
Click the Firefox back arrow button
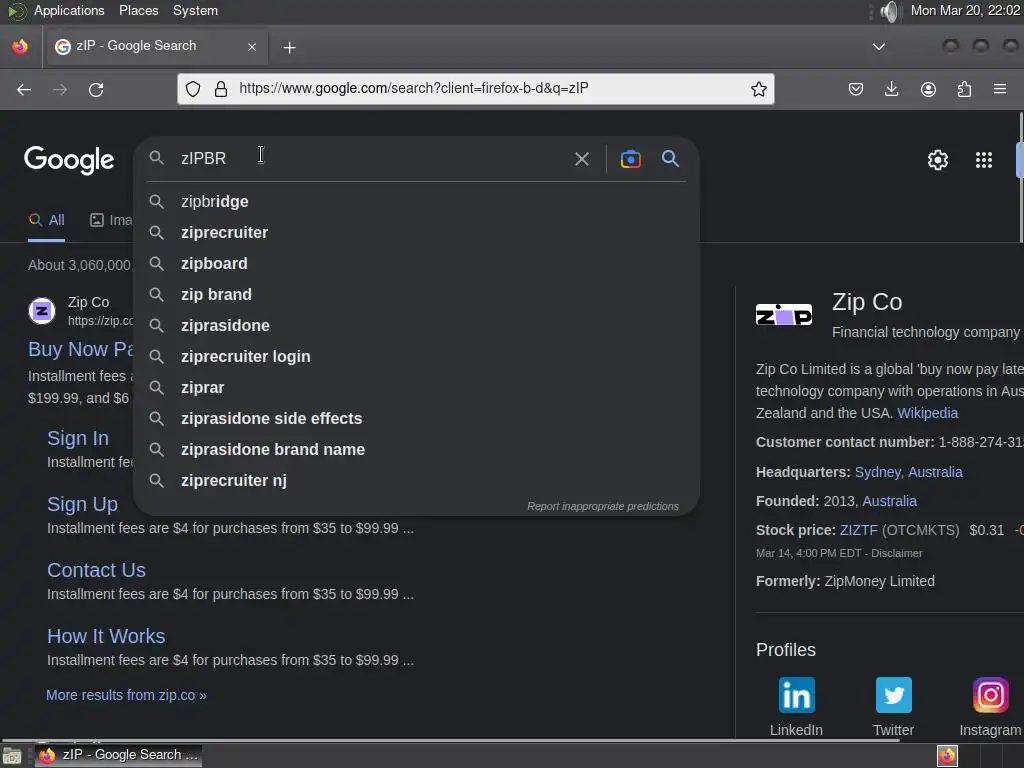coord(24,89)
